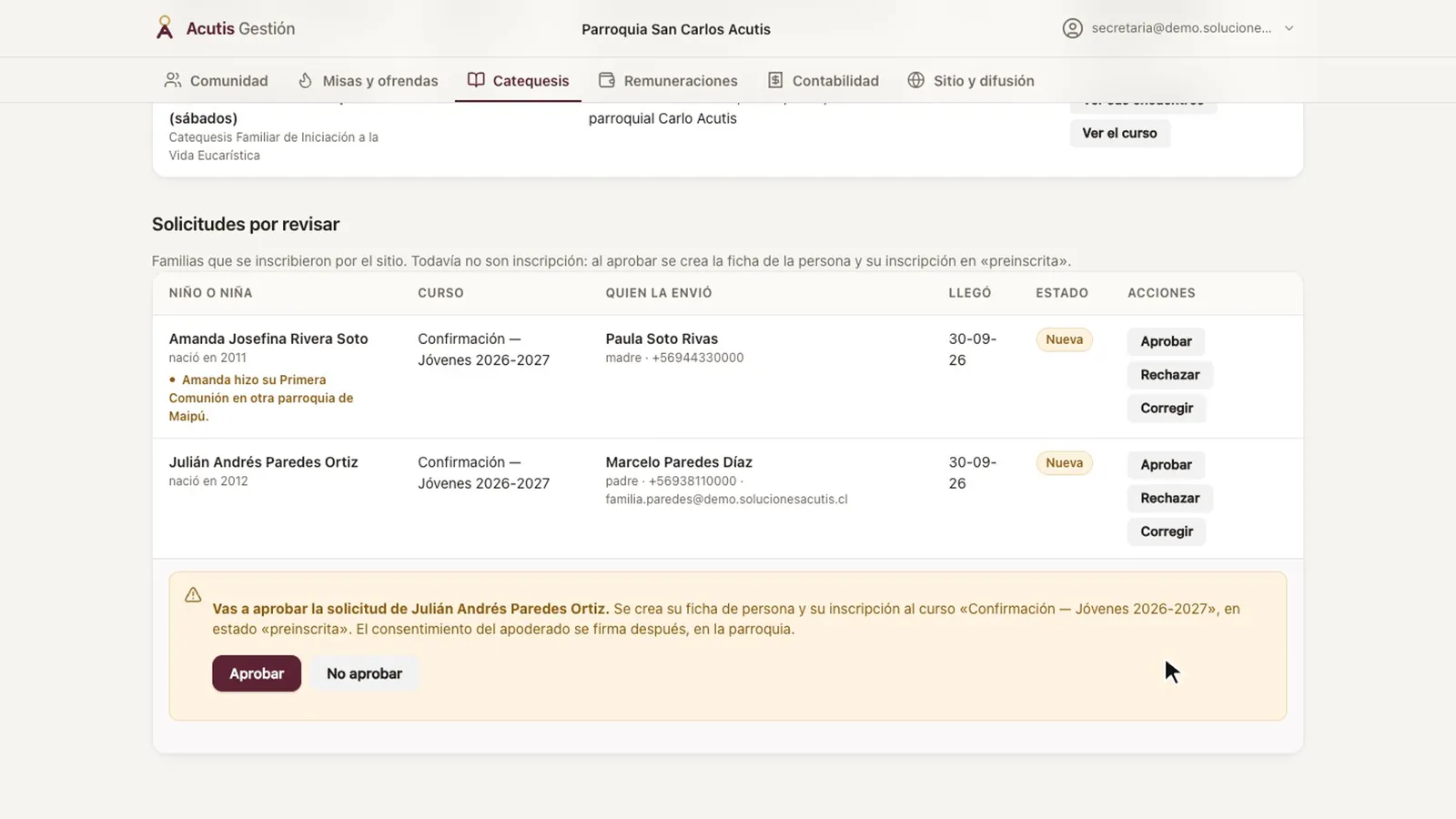The height and width of the screenshot is (819, 1456).
Task: Click parroquial Carlo Acutis text
Action: [662, 118]
